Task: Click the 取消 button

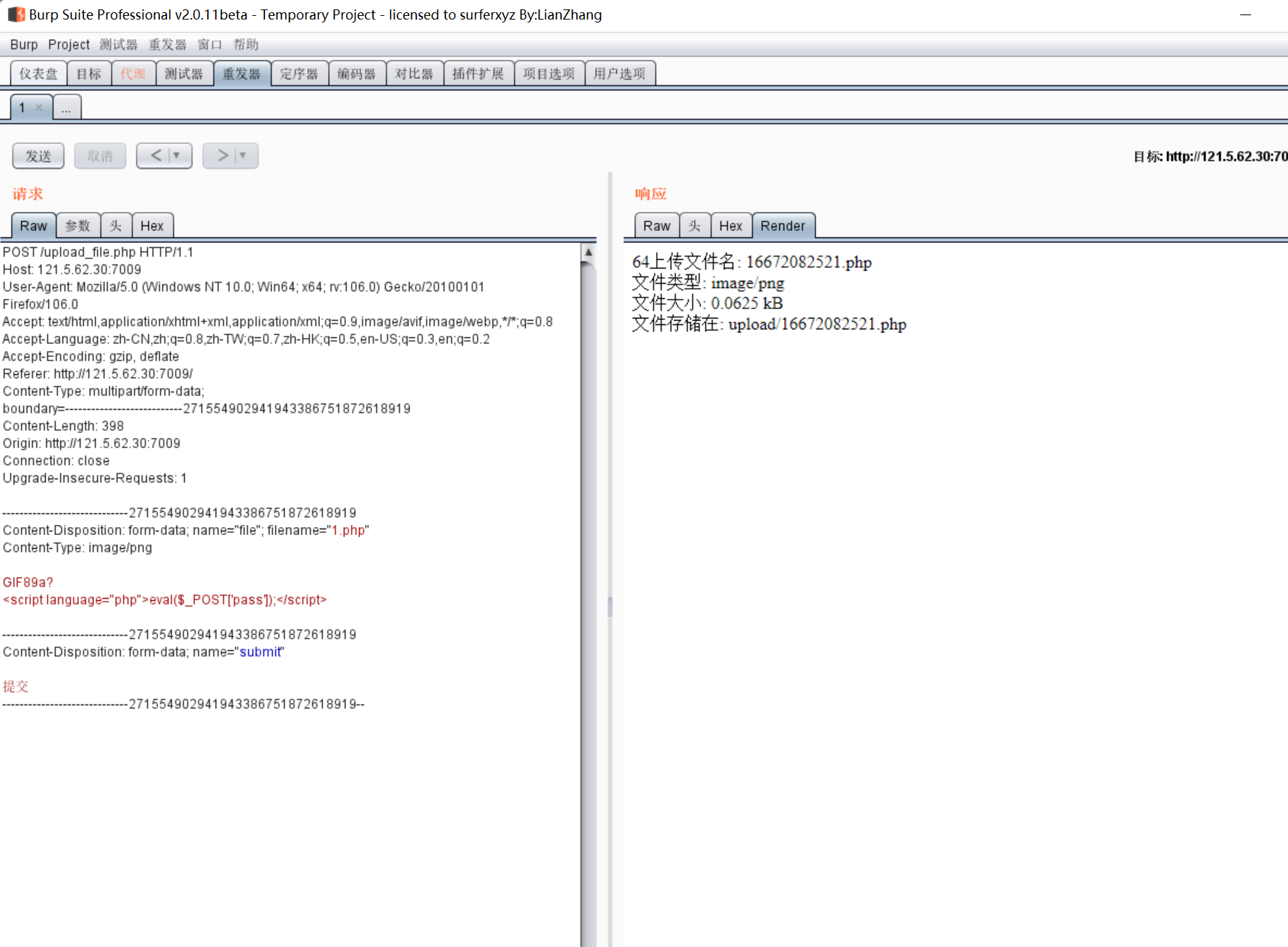Action: pyautogui.click(x=100, y=156)
